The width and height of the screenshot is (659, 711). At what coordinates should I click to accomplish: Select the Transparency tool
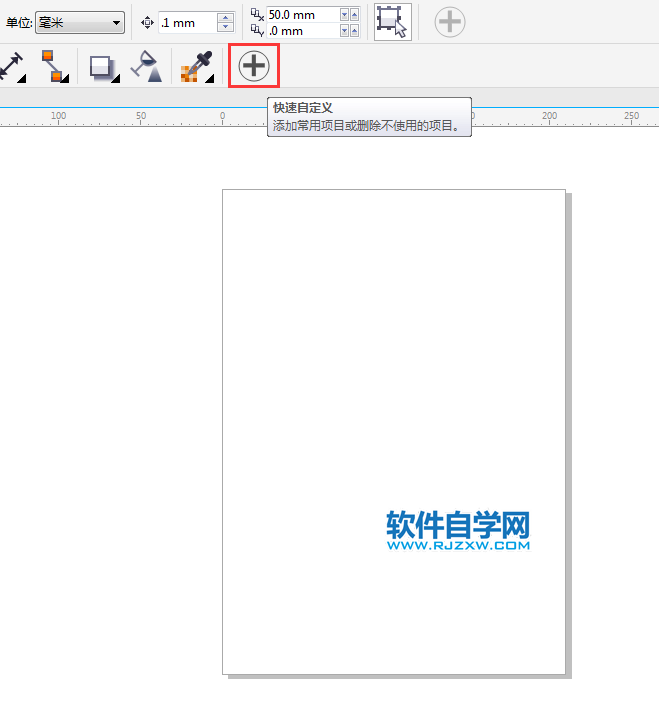pyautogui.click(x=146, y=67)
